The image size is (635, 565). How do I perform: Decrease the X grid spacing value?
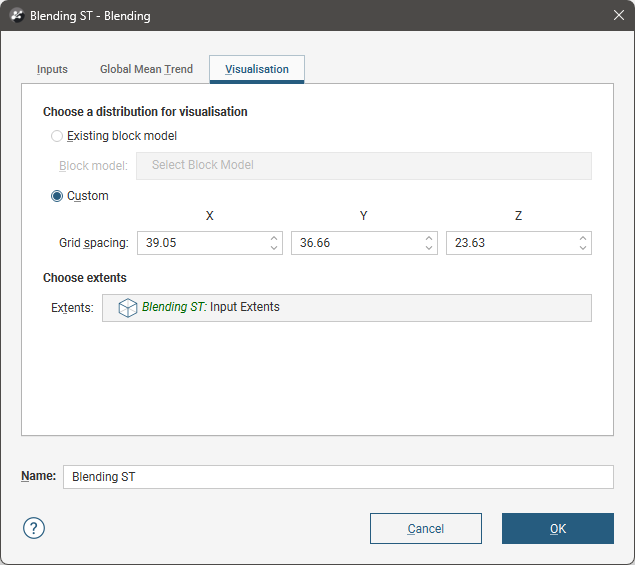tap(274, 248)
